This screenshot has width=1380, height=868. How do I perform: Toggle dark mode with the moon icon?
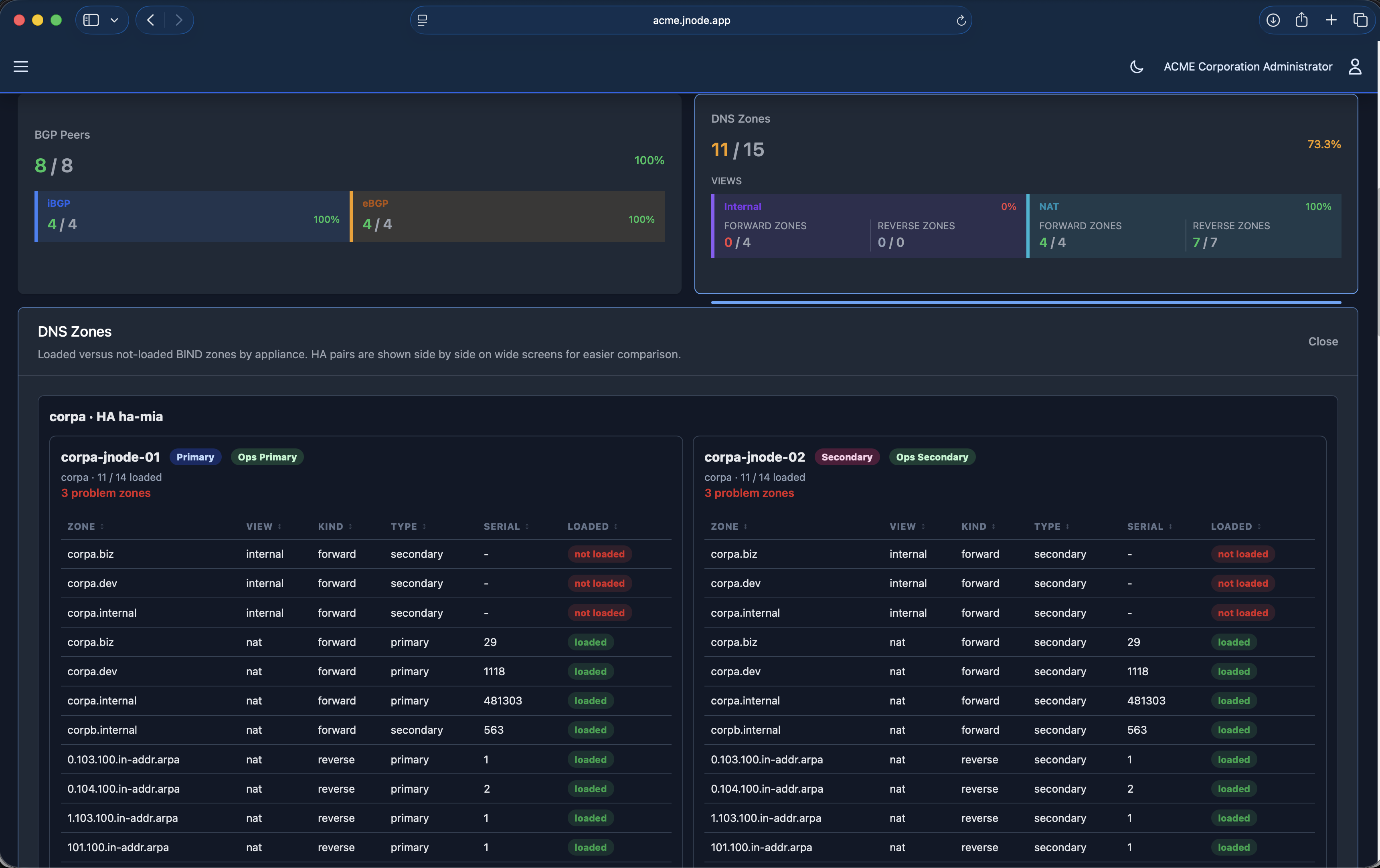pos(1137,67)
